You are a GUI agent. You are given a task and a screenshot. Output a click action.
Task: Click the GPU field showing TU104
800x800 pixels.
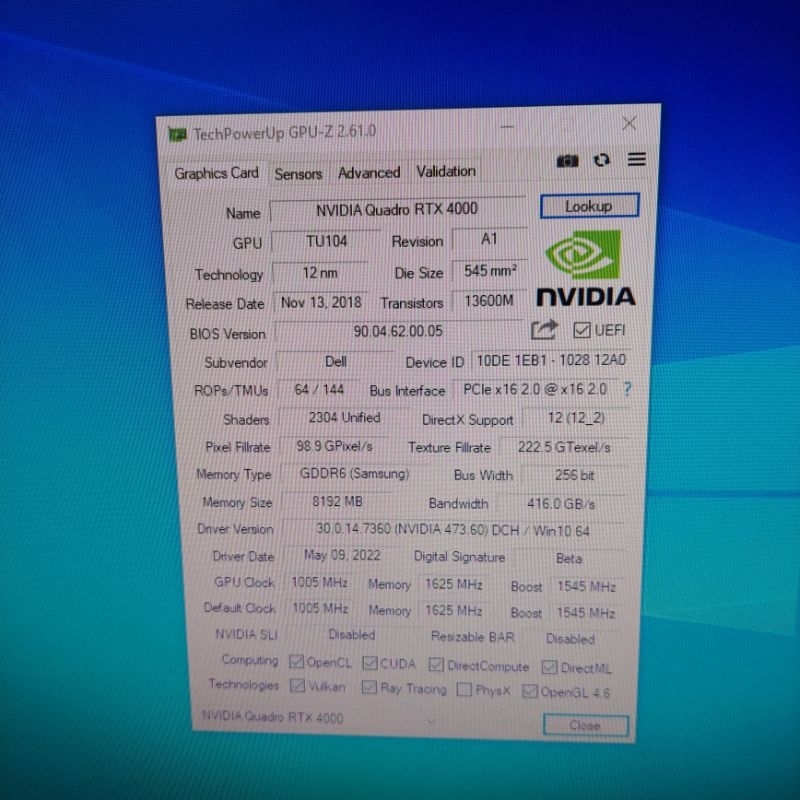(x=327, y=241)
